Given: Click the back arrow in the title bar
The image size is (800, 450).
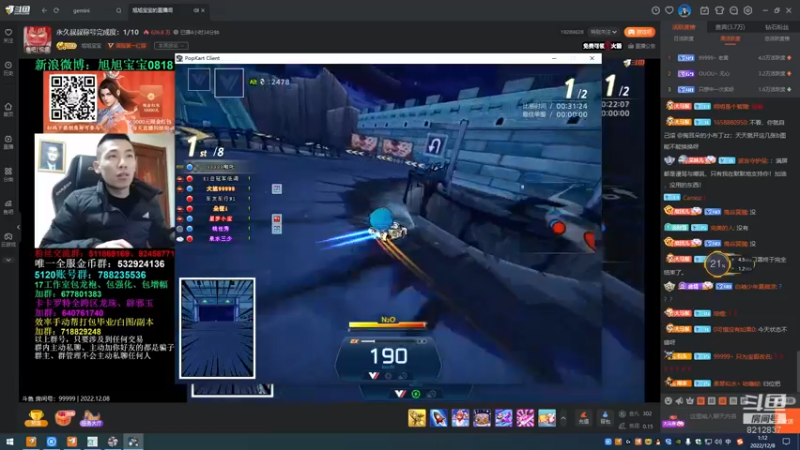Looking at the screenshot, I should coord(44,10).
